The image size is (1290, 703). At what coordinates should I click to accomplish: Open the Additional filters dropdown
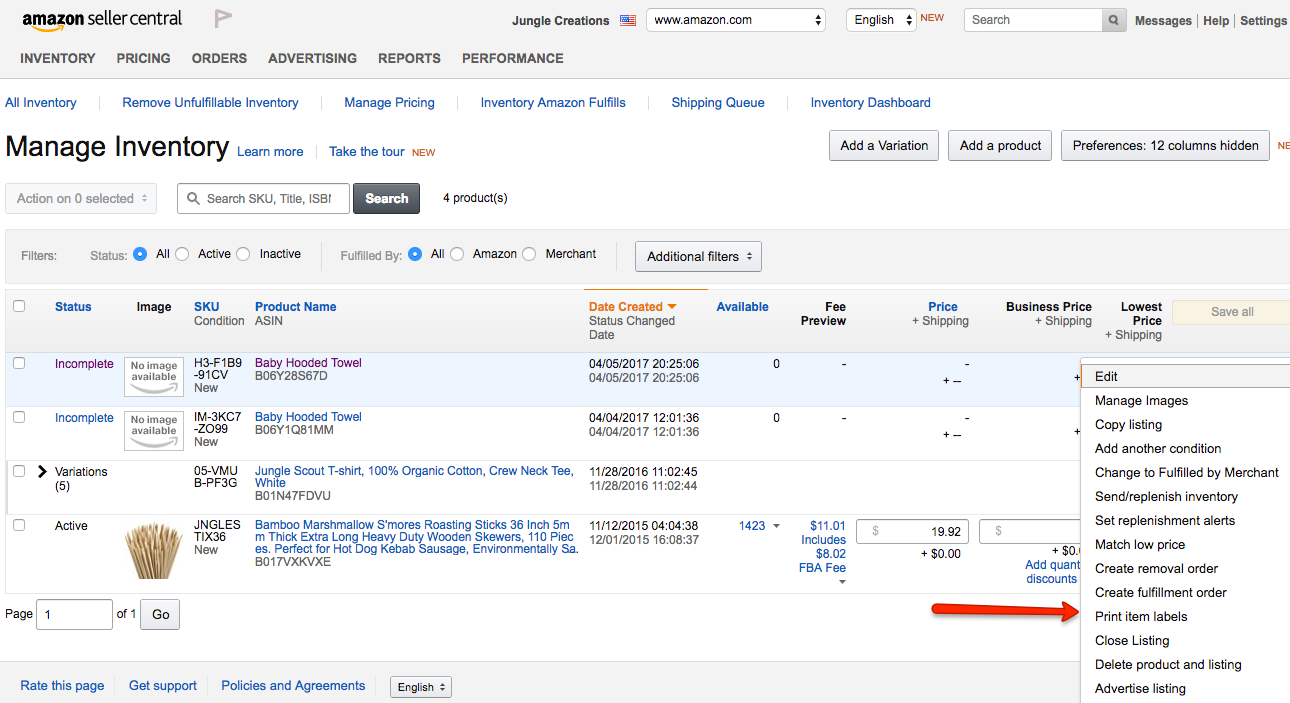pyautogui.click(x=698, y=256)
